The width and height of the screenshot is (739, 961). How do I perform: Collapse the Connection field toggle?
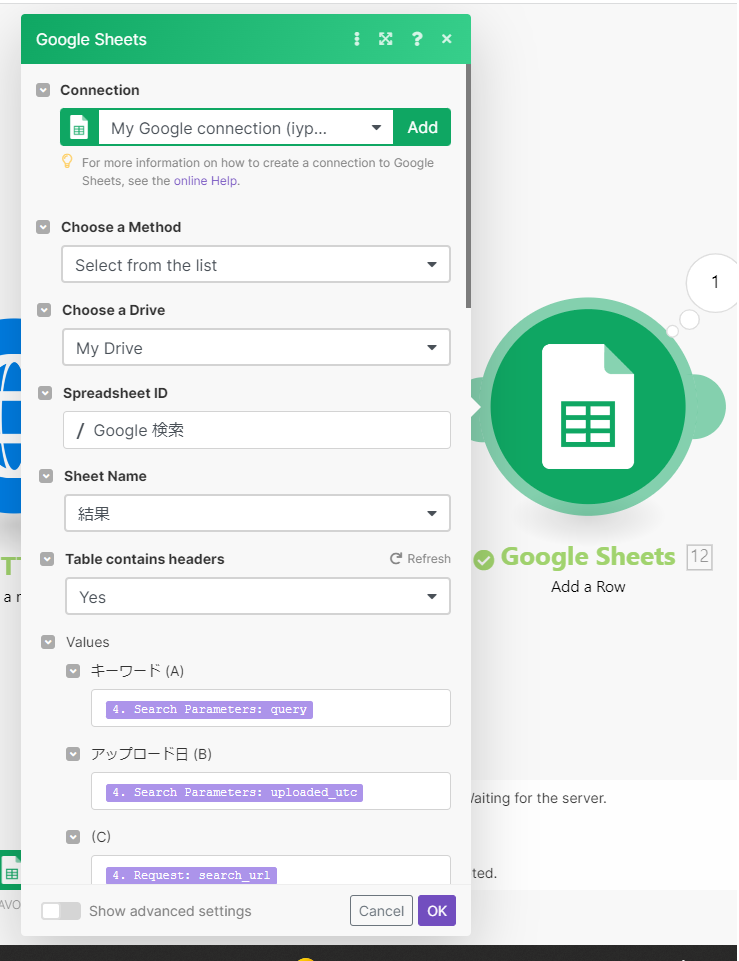coord(43,90)
